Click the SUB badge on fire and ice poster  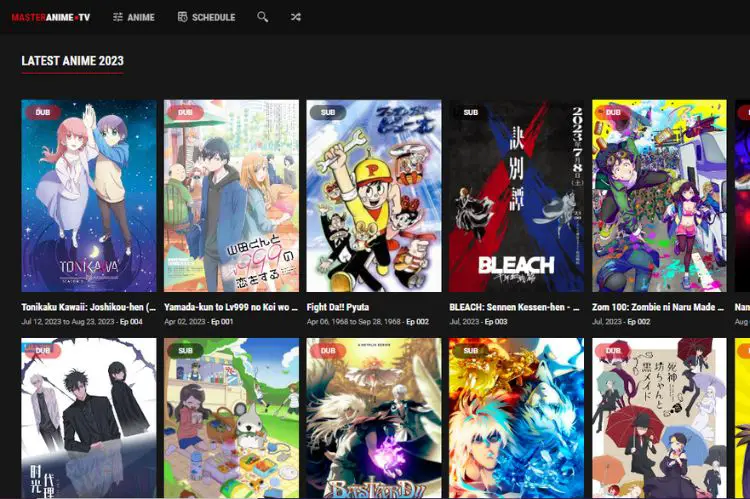[471, 351]
